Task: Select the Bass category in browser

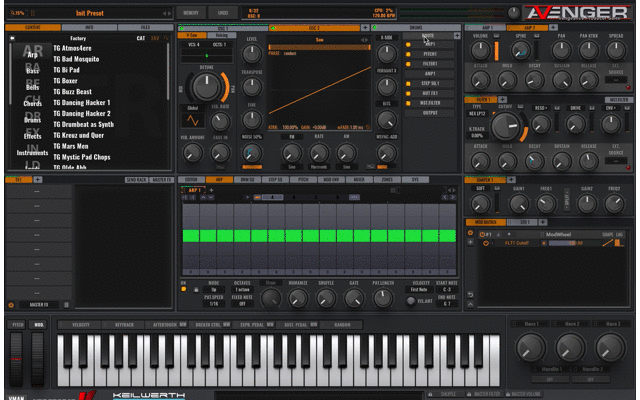Action: 33,69
